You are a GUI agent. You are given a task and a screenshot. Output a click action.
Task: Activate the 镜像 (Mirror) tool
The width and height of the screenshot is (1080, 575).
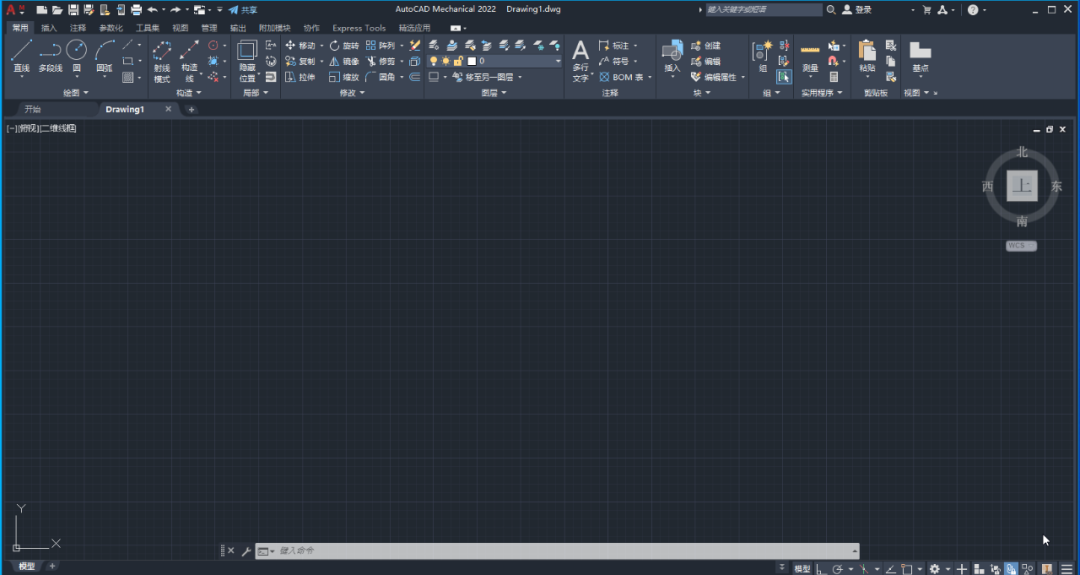[x=343, y=61]
